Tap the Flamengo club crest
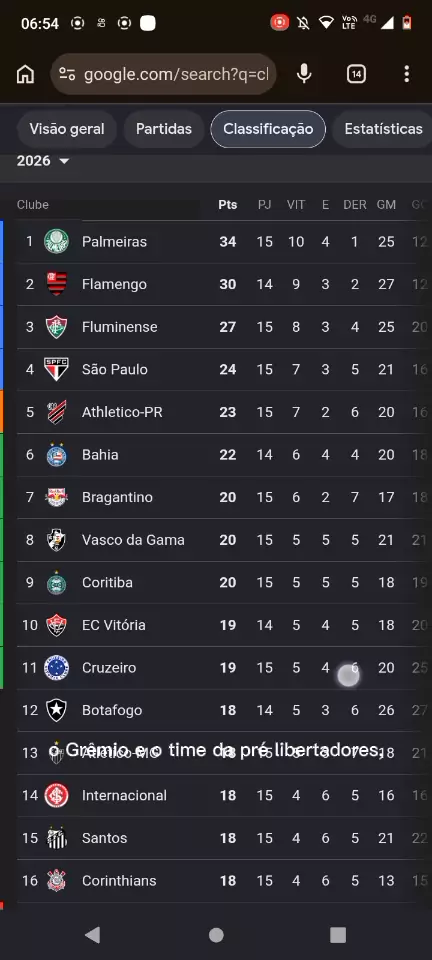The width and height of the screenshot is (432, 960). click(56, 284)
